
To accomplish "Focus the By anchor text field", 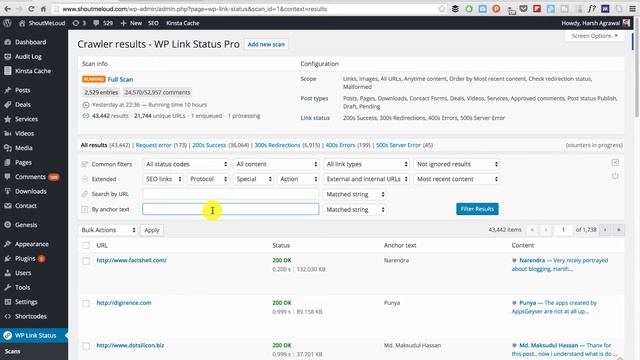I will (231, 209).
